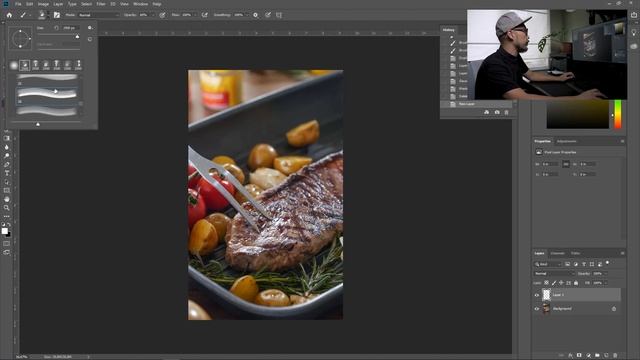Click the width W input field
This screenshot has width=640, height=360.
tap(550, 164)
